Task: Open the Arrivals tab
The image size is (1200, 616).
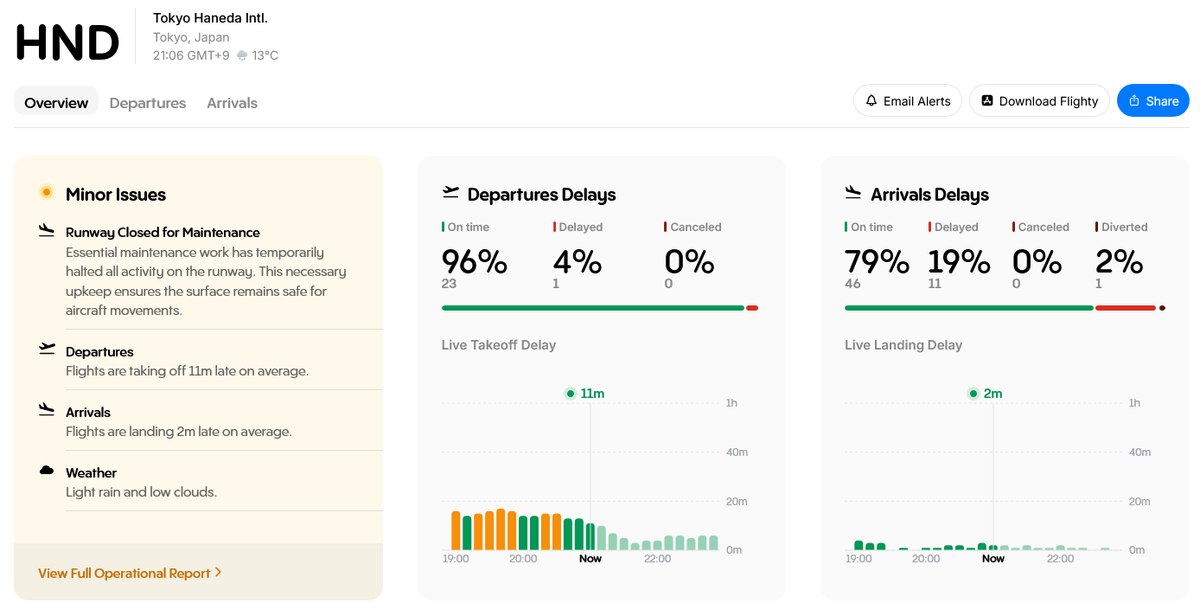Action: click(232, 103)
